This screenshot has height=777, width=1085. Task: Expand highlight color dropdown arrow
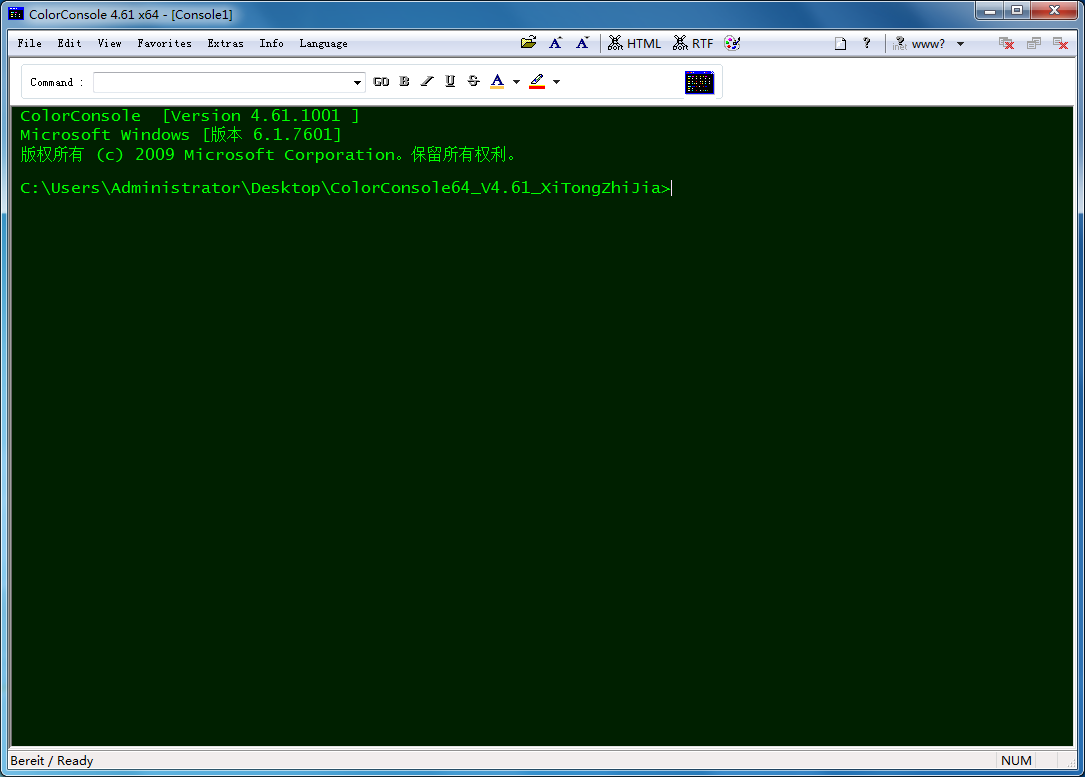click(x=556, y=82)
